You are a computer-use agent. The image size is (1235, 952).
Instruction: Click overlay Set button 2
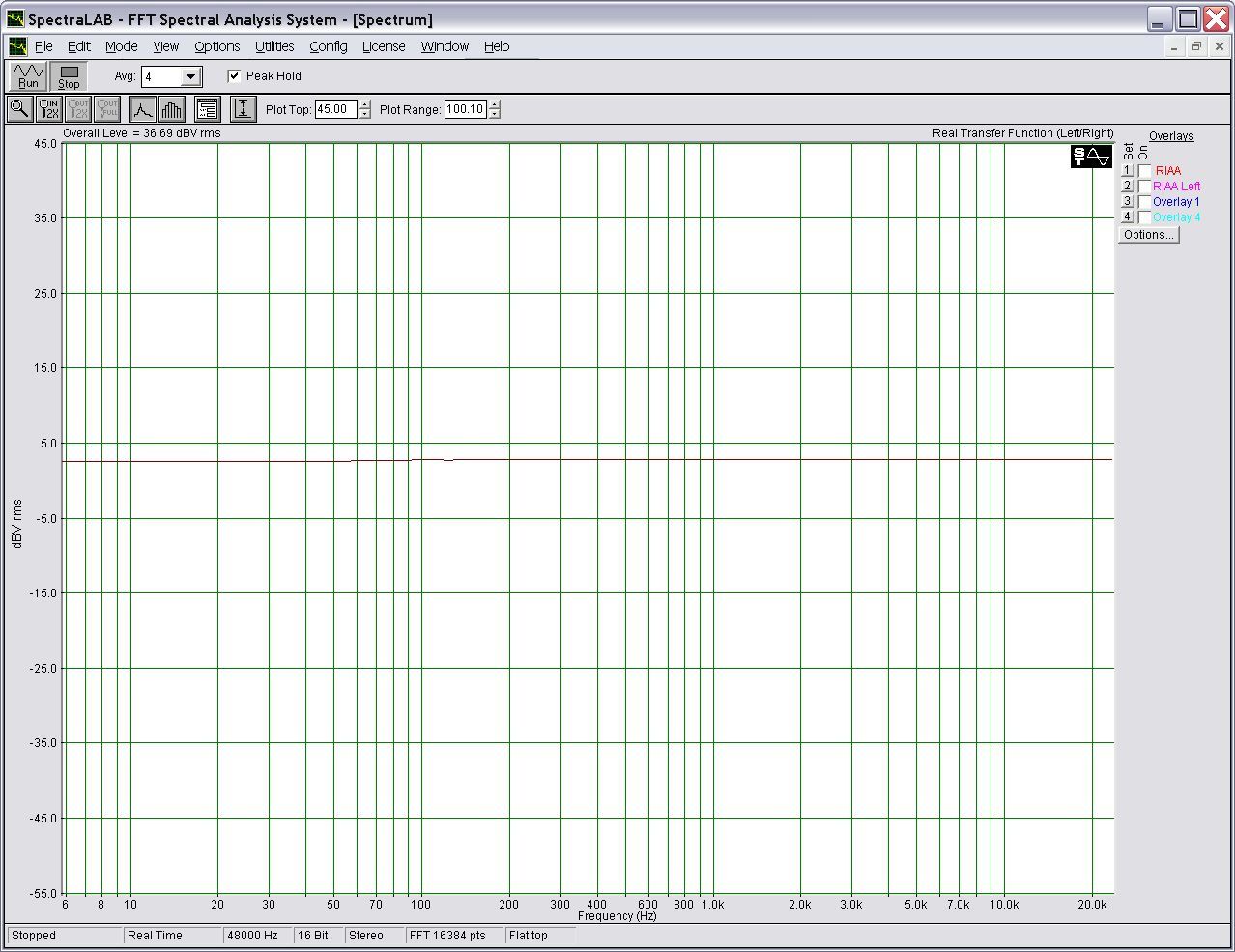point(1127,187)
